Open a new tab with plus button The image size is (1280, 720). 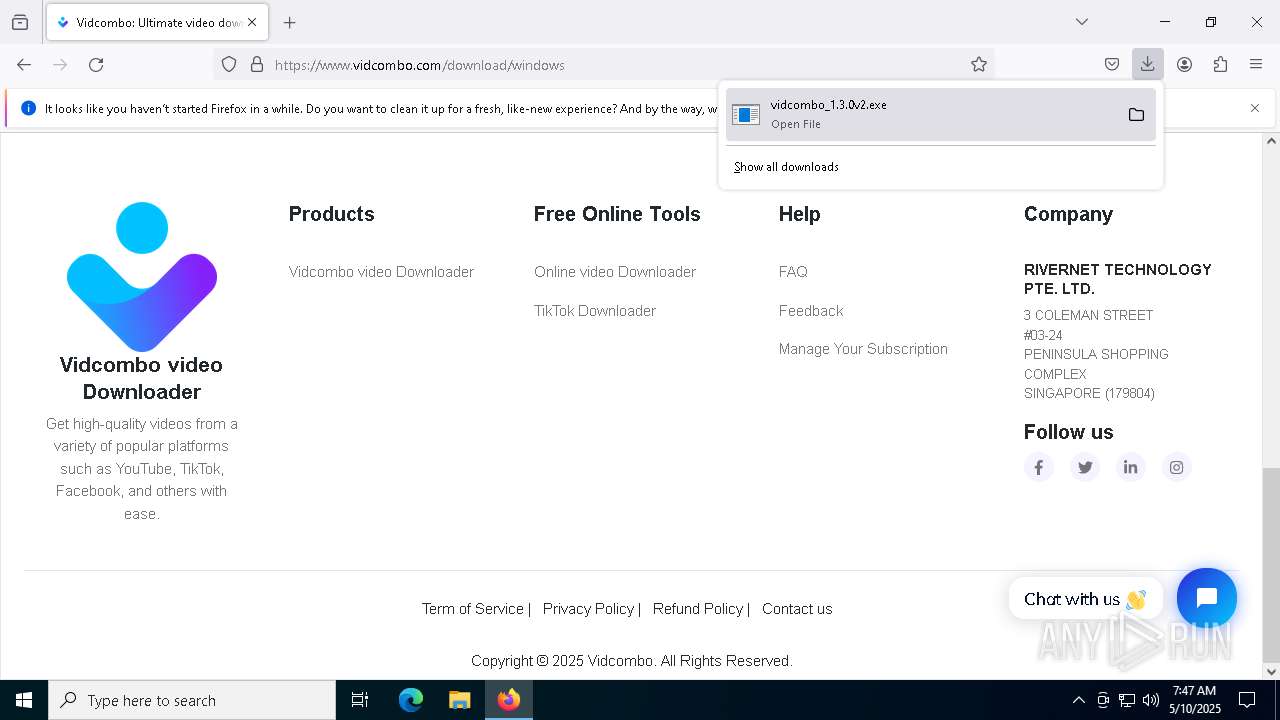point(290,22)
